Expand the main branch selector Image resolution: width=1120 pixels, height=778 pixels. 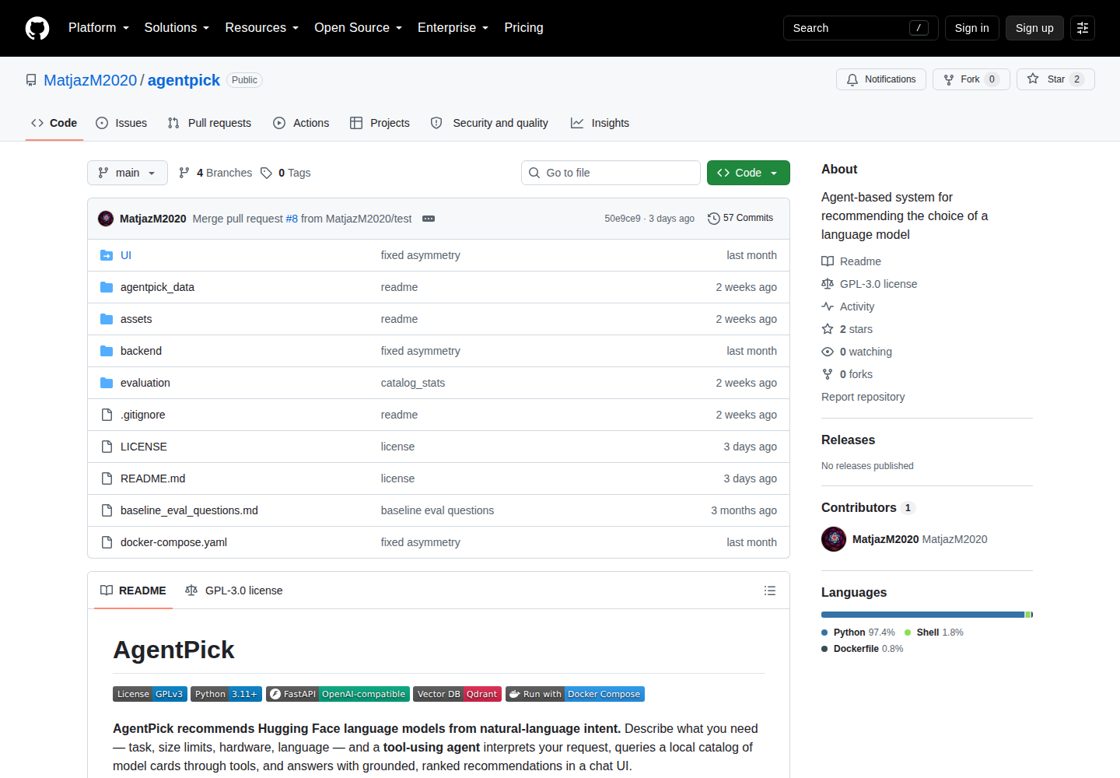pyautogui.click(x=127, y=173)
